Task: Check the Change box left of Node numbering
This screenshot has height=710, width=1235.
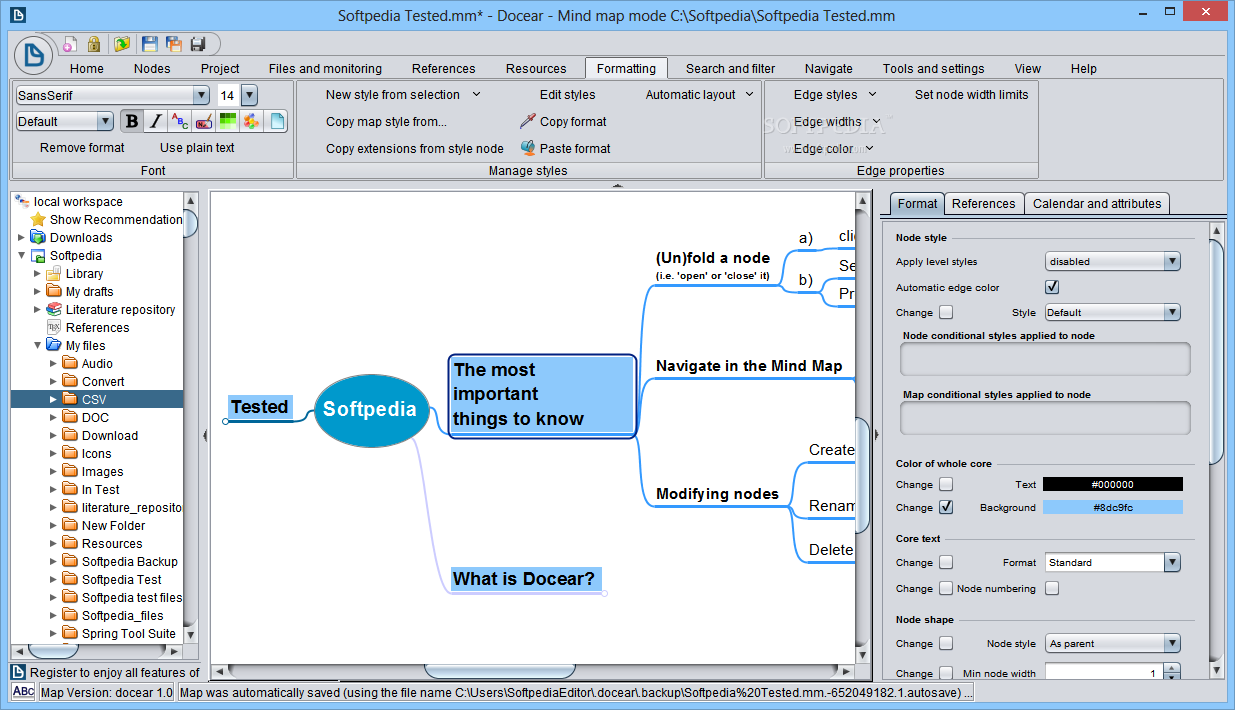Action: (946, 588)
